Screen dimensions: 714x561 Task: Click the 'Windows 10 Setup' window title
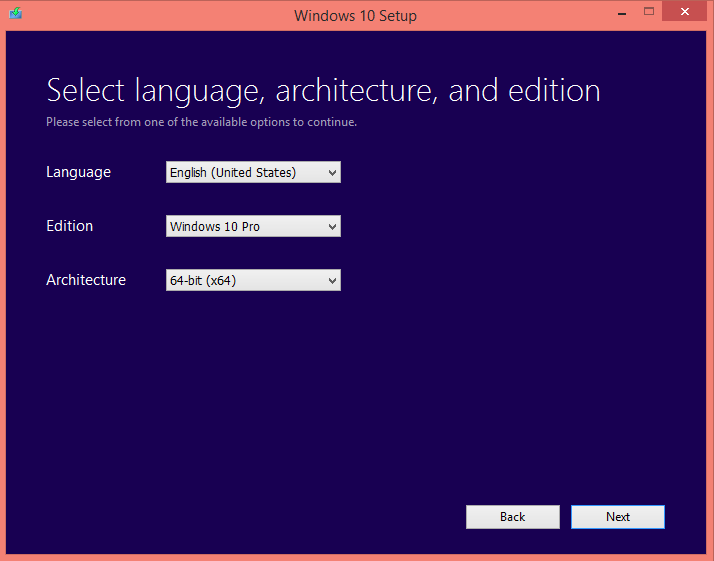pyautogui.click(x=355, y=15)
